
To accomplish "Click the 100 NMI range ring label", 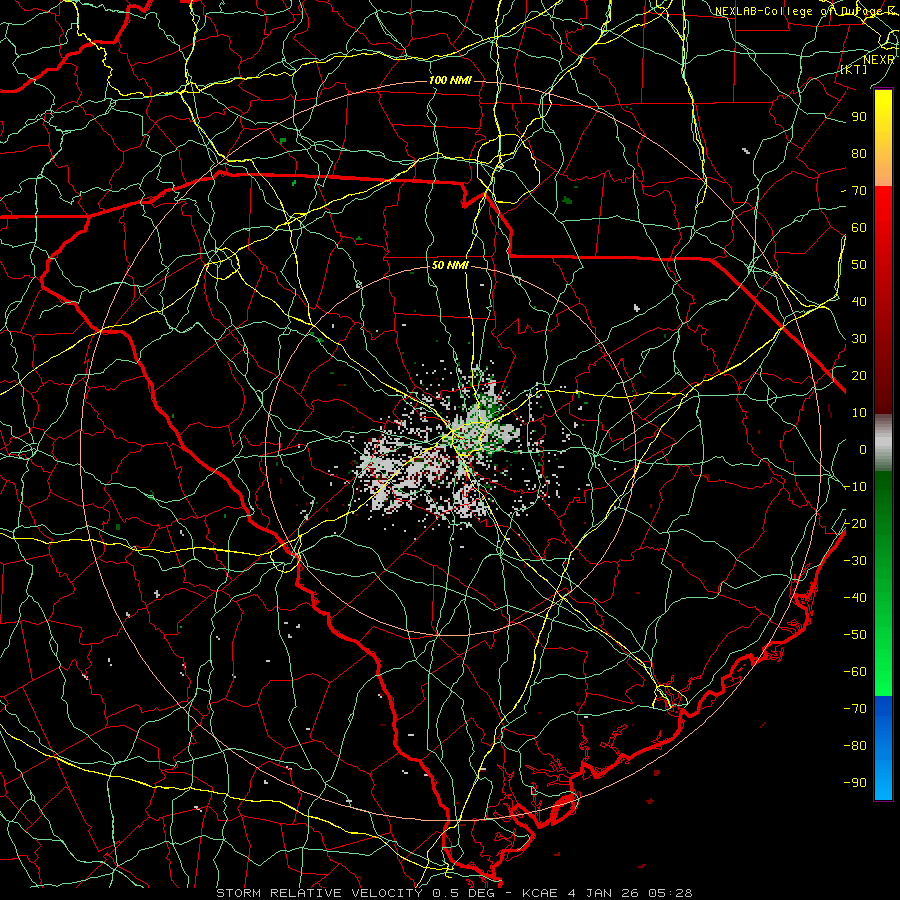I will [450, 80].
